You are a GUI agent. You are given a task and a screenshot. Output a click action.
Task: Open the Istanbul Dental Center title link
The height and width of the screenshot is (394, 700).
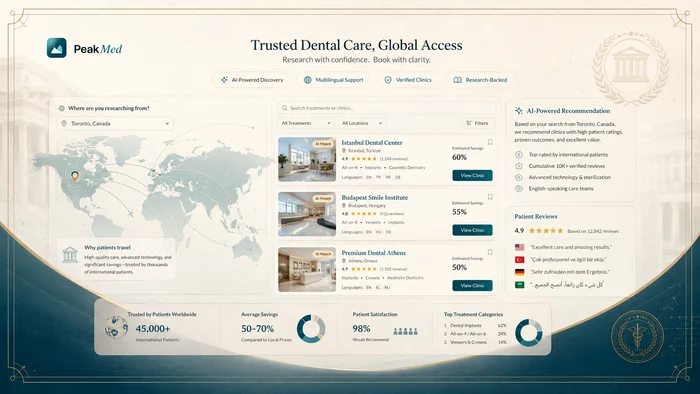372,143
